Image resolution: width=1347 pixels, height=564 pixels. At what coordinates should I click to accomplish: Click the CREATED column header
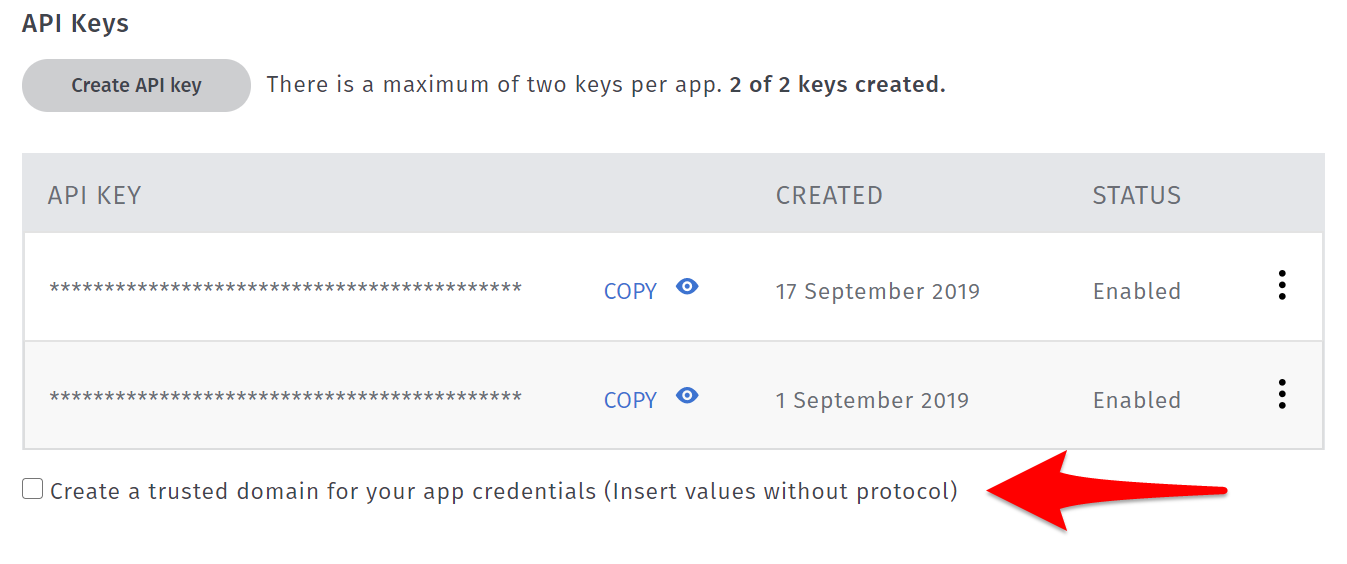pos(829,195)
